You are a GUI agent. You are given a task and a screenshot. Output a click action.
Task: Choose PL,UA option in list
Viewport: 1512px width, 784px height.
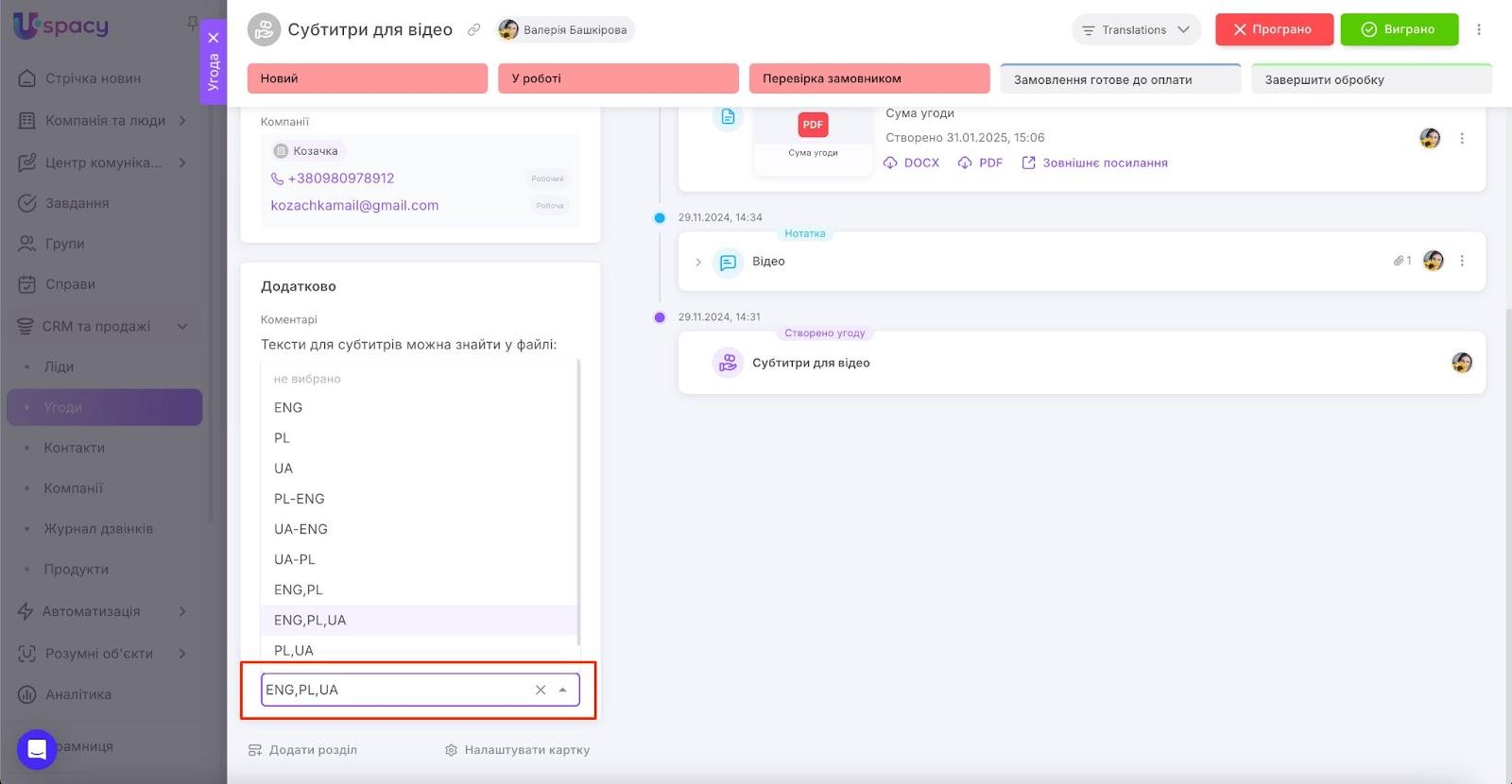[x=419, y=650]
